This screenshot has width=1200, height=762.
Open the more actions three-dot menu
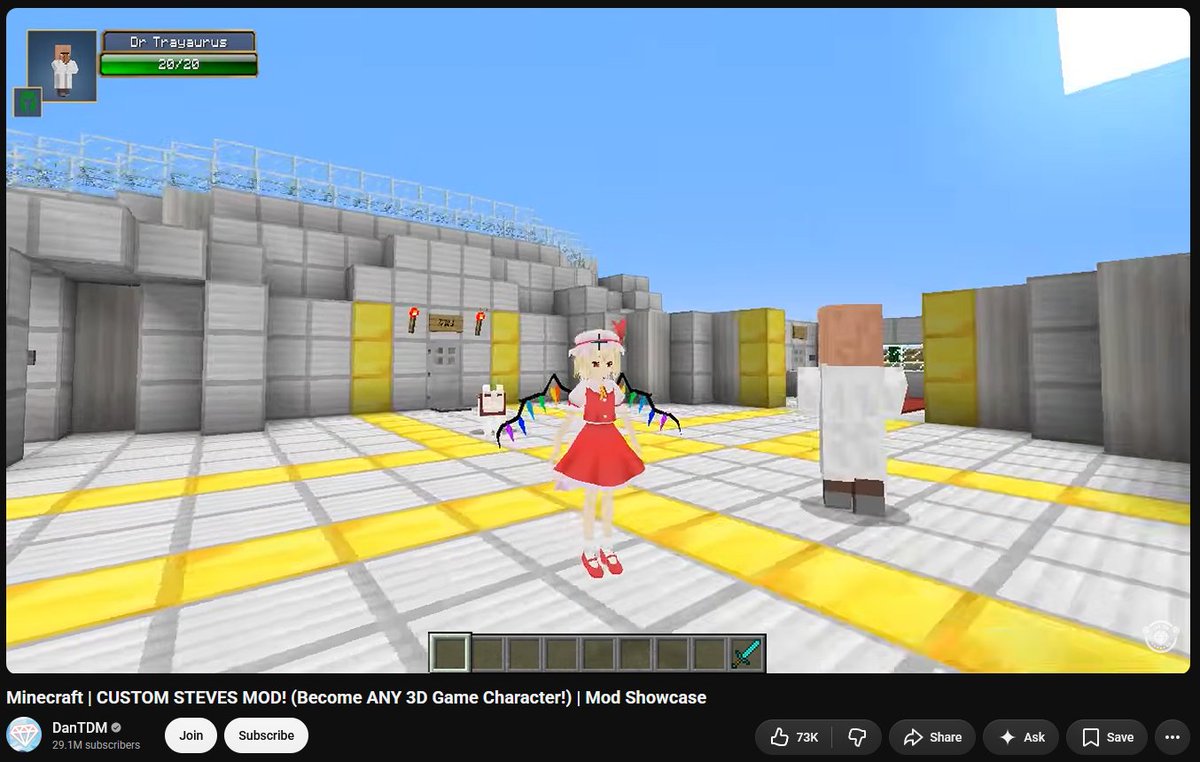(1173, 737)
